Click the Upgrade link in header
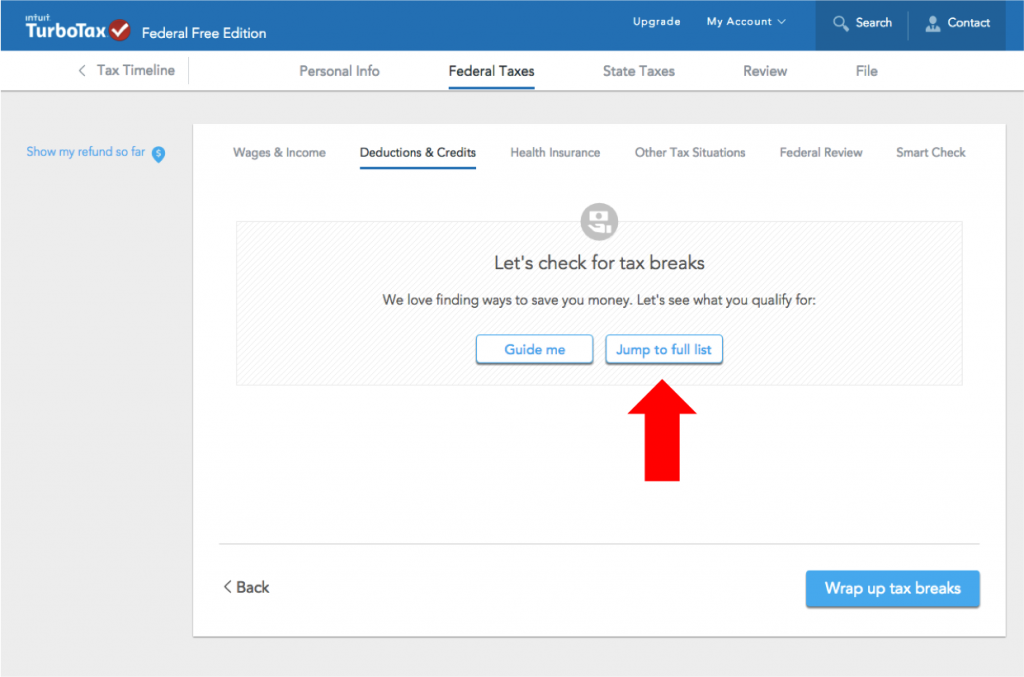This screenshot has width=1024, height=677. pos(656,22)
